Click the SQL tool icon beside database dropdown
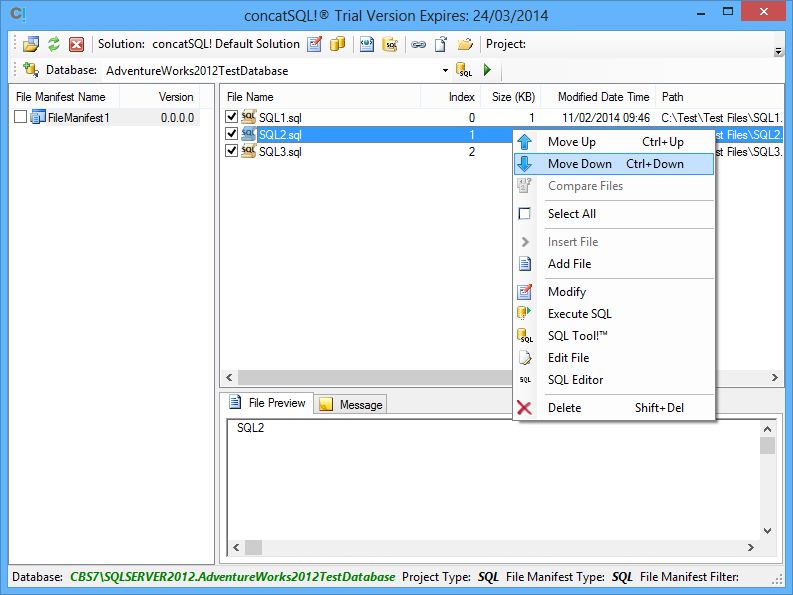Image resolution: width=793 pixels, height=595 pixels. [464, 70]
